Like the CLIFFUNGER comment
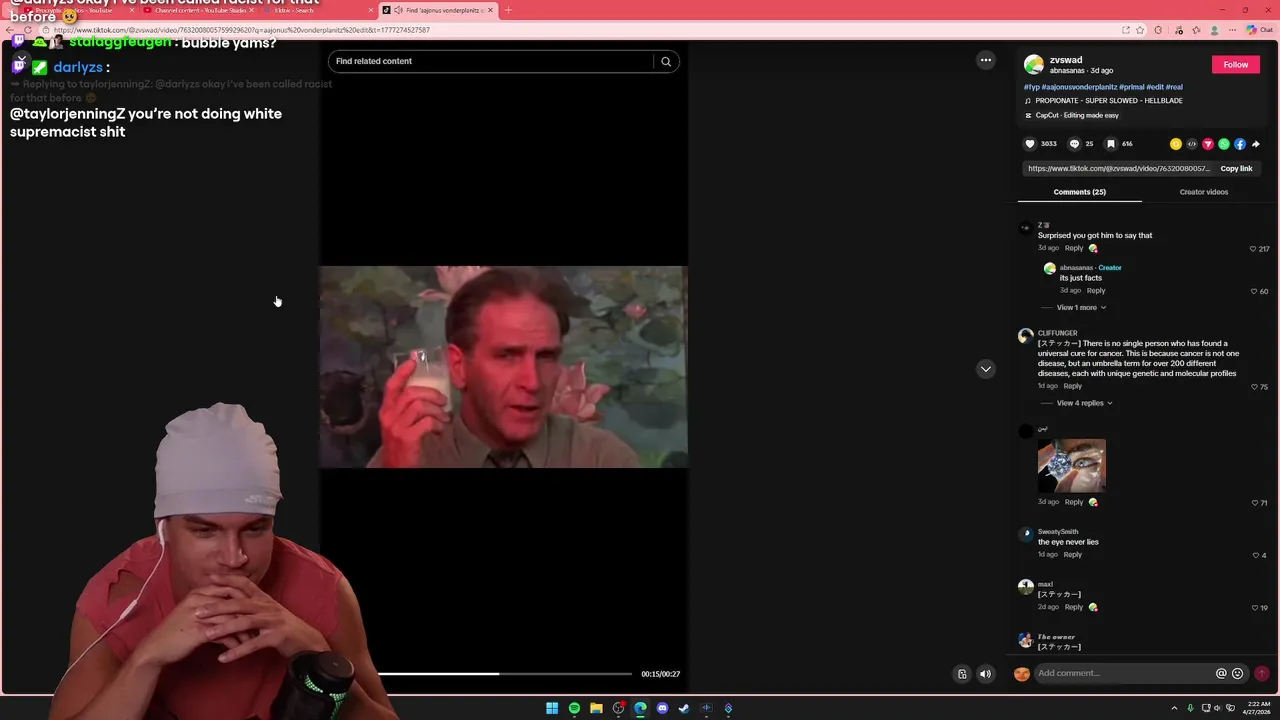Screen dimensions: 1280x720 (1254, 387)
